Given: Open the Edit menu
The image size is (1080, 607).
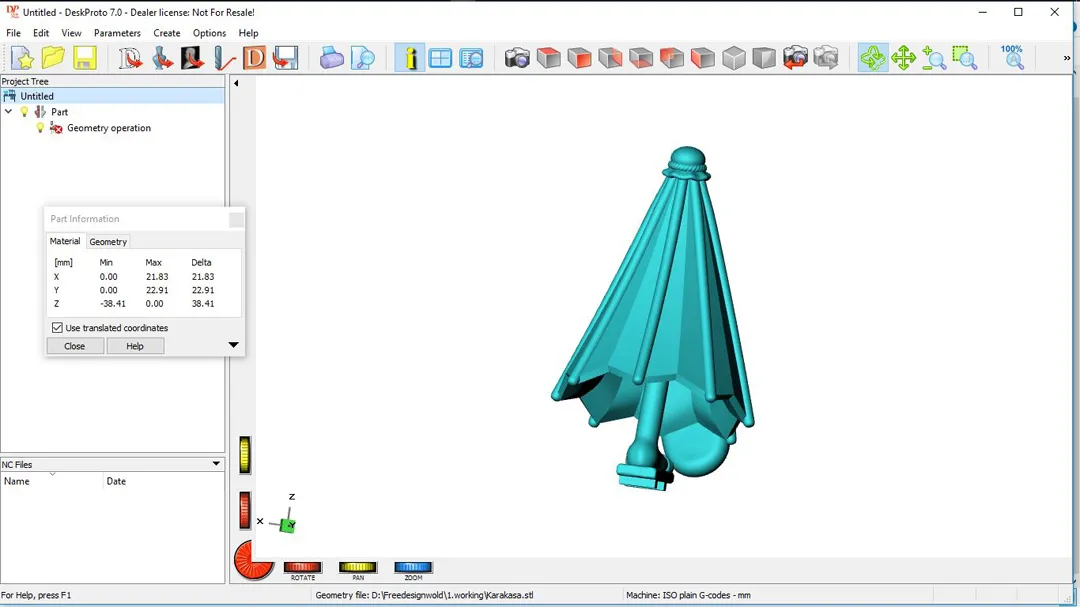Looking at the screenshot, I should pos(41,33).
